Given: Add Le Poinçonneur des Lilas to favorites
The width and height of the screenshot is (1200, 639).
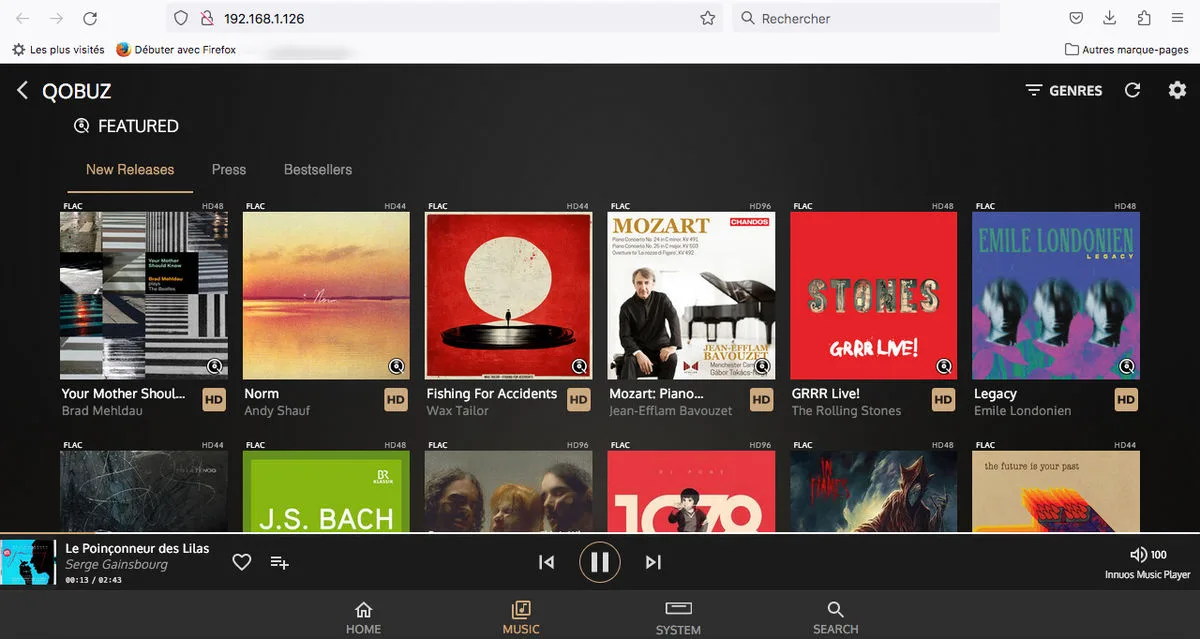Looking at the screenshot, I should point(242,562).
